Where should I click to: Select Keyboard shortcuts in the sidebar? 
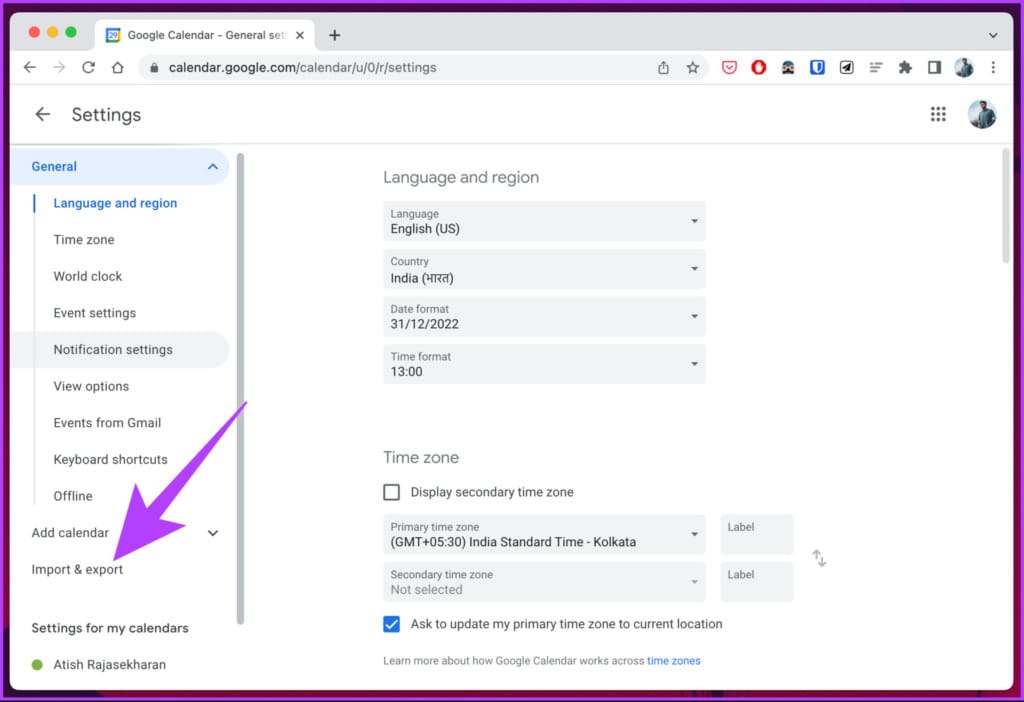click(110, 459)
